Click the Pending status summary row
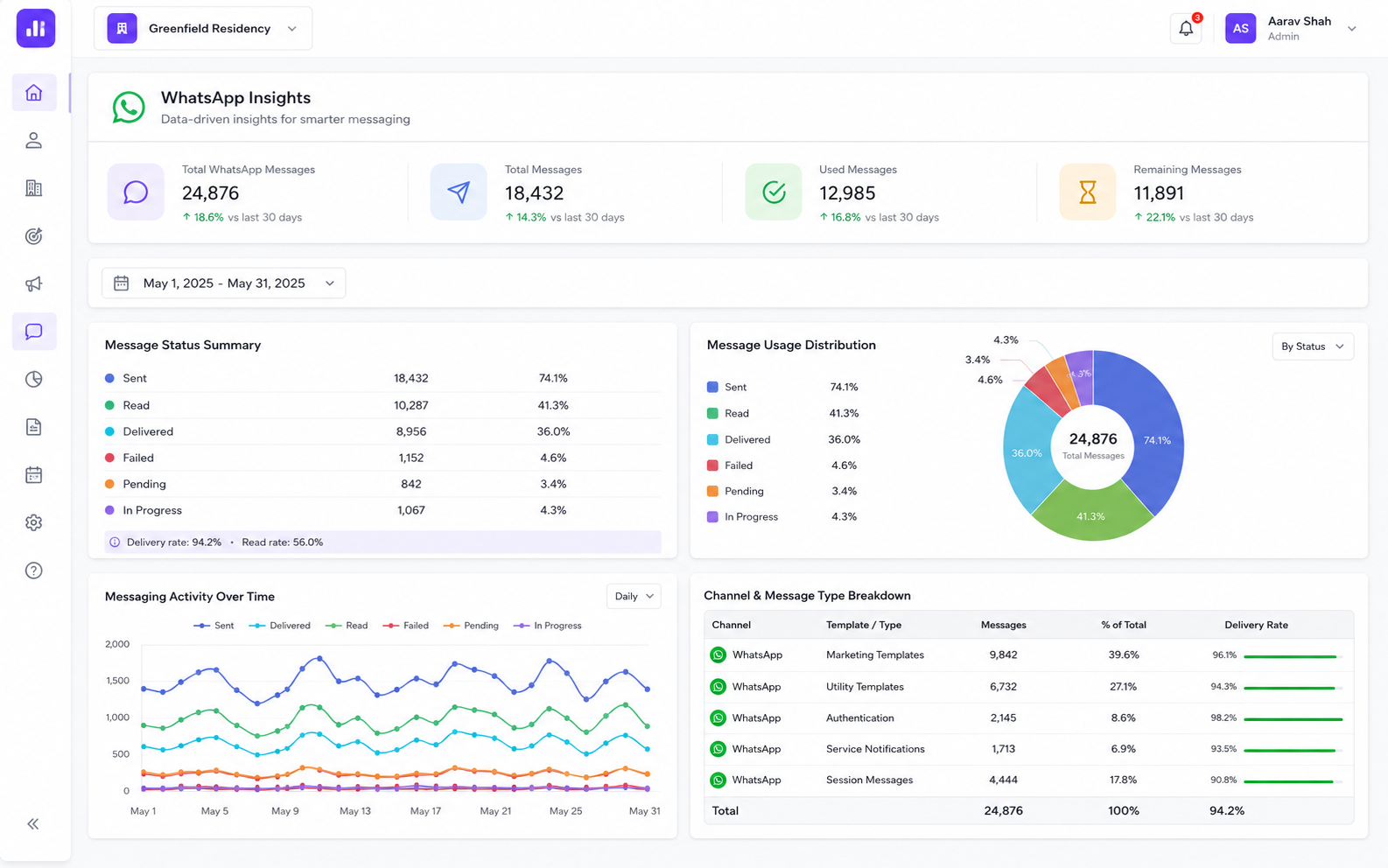1388x868 pixels. pyautogui.click(x=382, y=484)
